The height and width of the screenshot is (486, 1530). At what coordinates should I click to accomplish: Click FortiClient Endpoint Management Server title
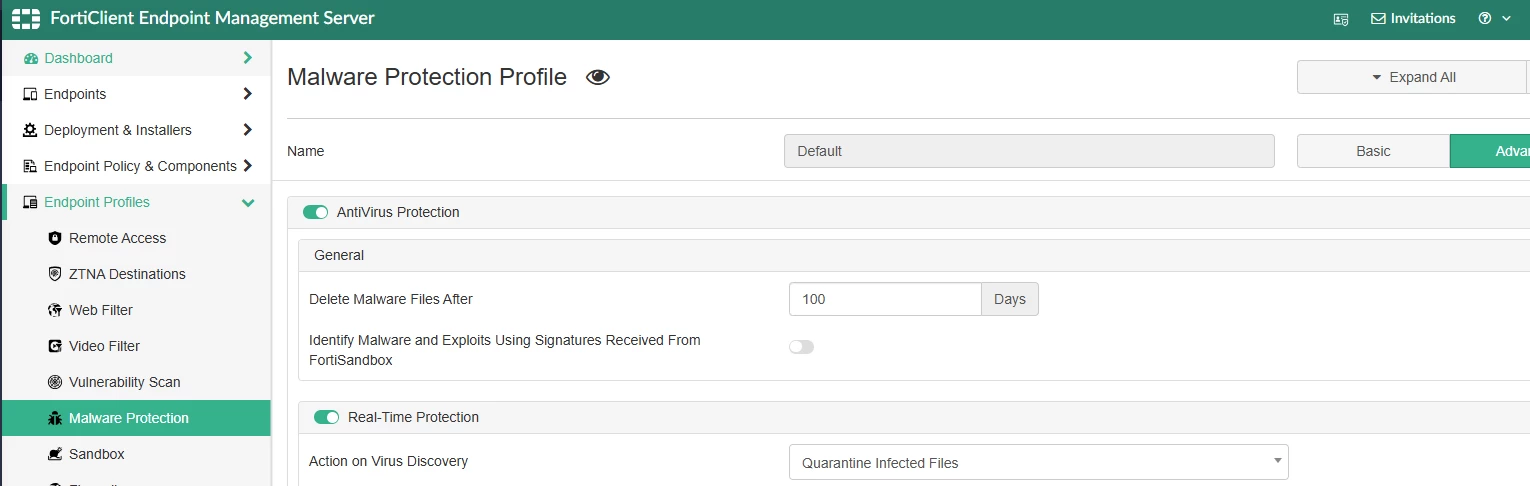[212, 18]
